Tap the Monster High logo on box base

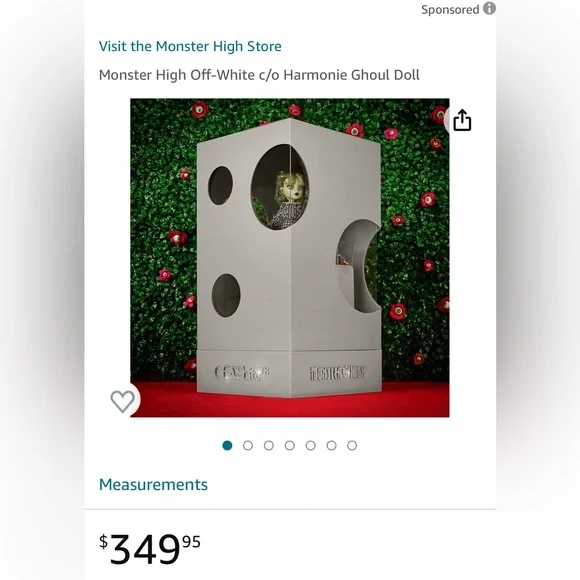tap(337, 373)
